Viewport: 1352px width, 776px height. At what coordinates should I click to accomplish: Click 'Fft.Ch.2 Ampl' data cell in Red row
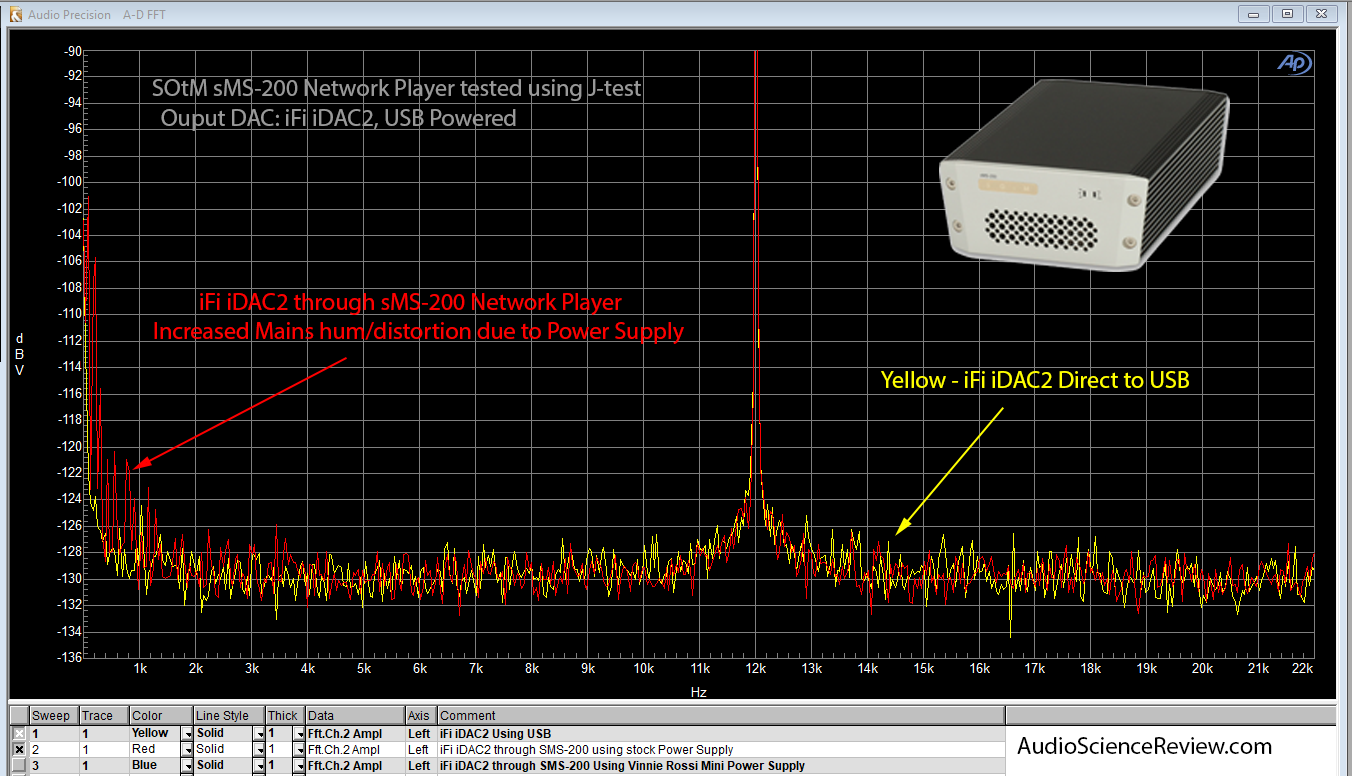[x=355, y=750]
